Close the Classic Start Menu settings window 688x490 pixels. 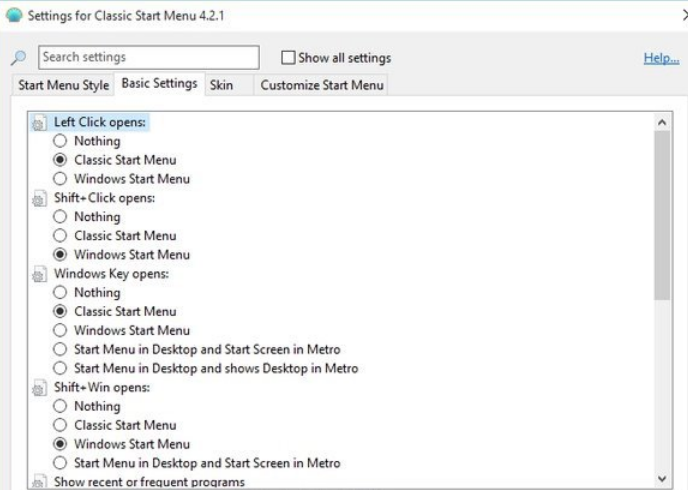tap(684, 15)
